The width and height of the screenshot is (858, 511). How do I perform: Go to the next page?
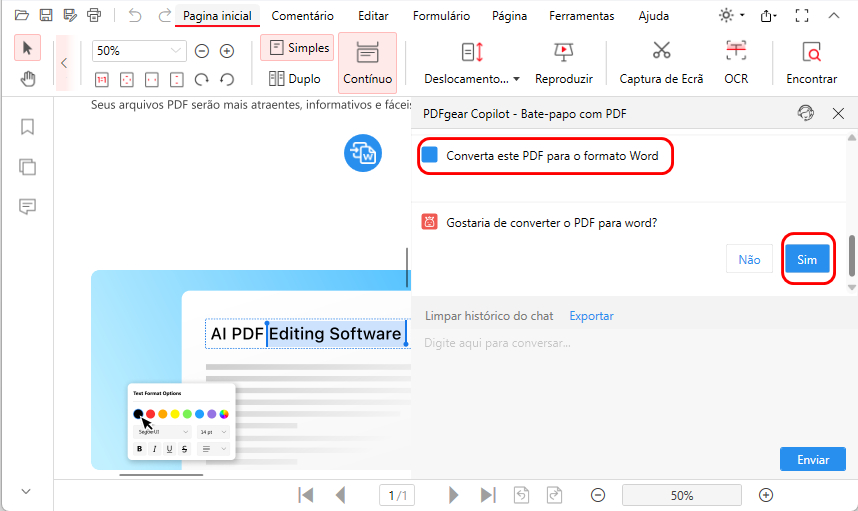pos(453,495)
